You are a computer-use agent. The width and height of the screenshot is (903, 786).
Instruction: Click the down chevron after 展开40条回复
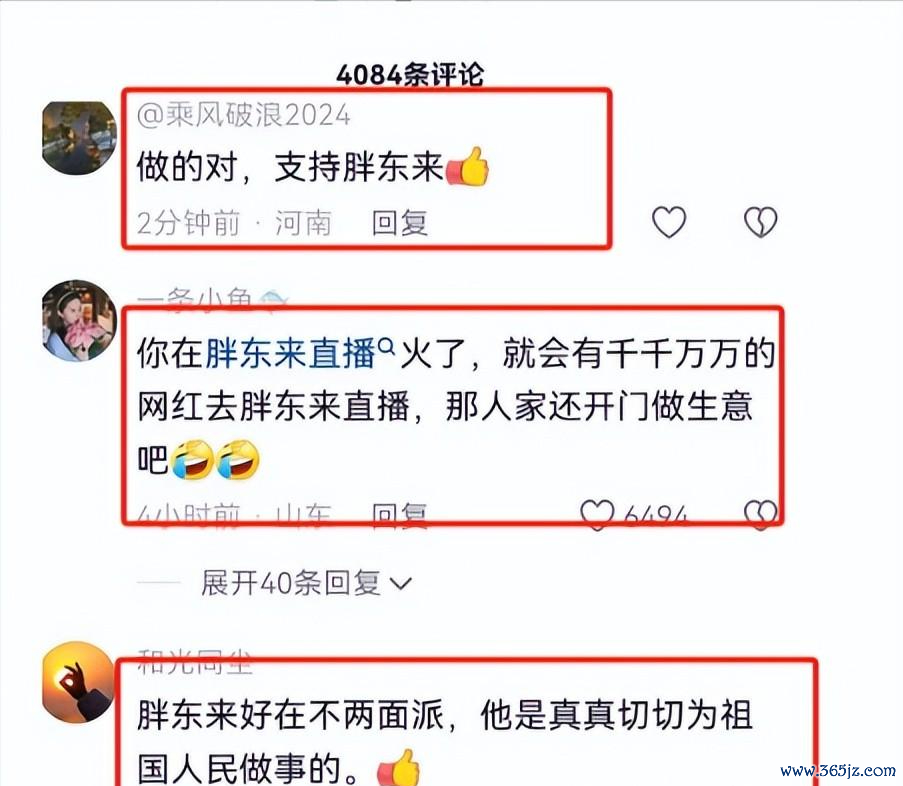click(x=401, y=584)
